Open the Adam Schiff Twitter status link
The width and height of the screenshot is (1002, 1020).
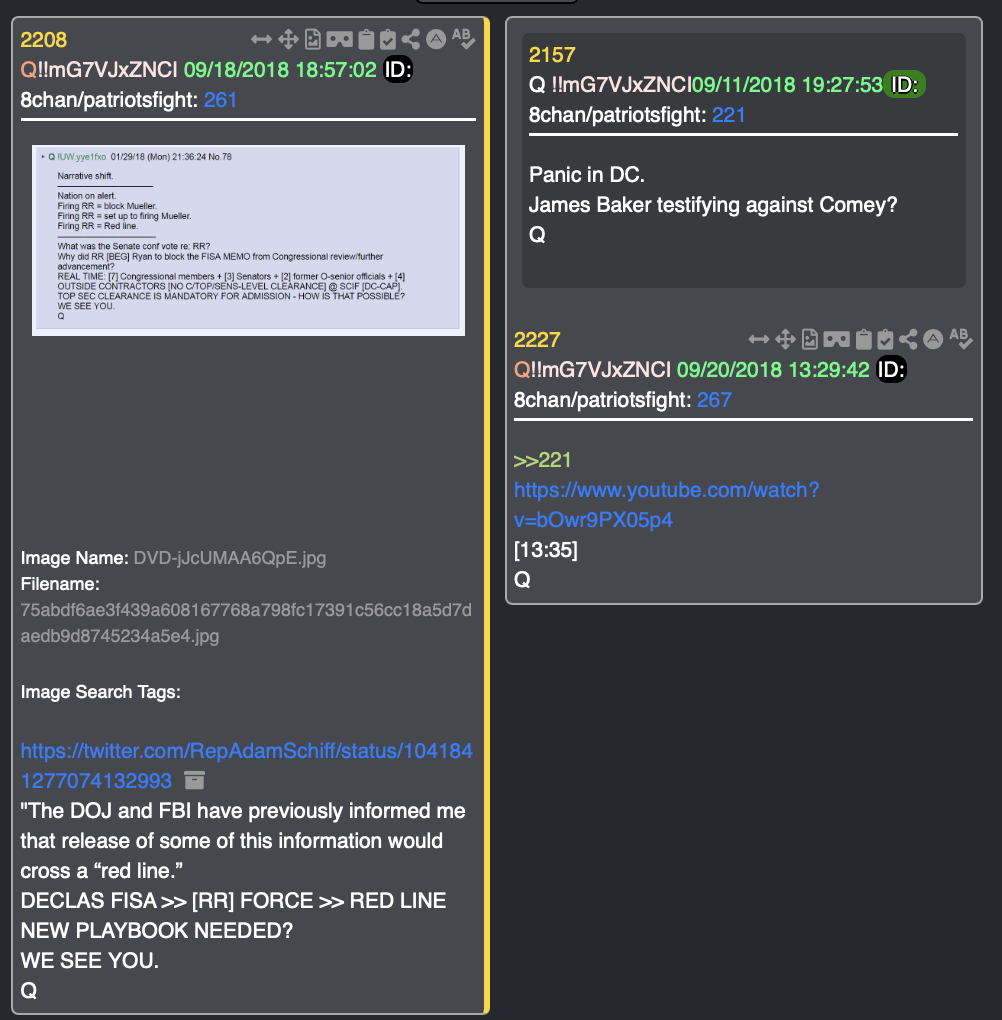pyautogui.click(x=247, y=766)
